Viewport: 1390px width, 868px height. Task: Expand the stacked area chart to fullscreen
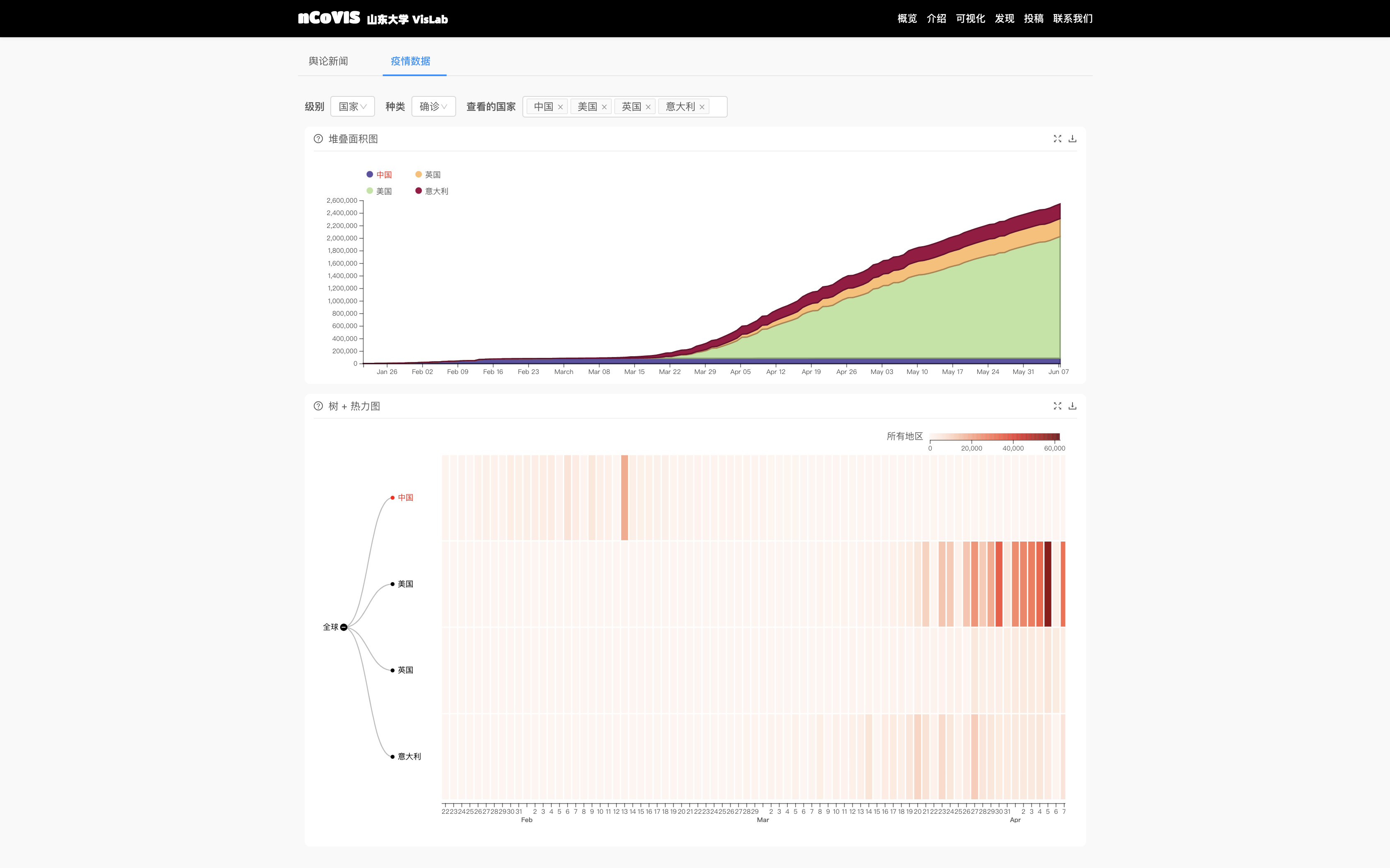coord(1057,138)
